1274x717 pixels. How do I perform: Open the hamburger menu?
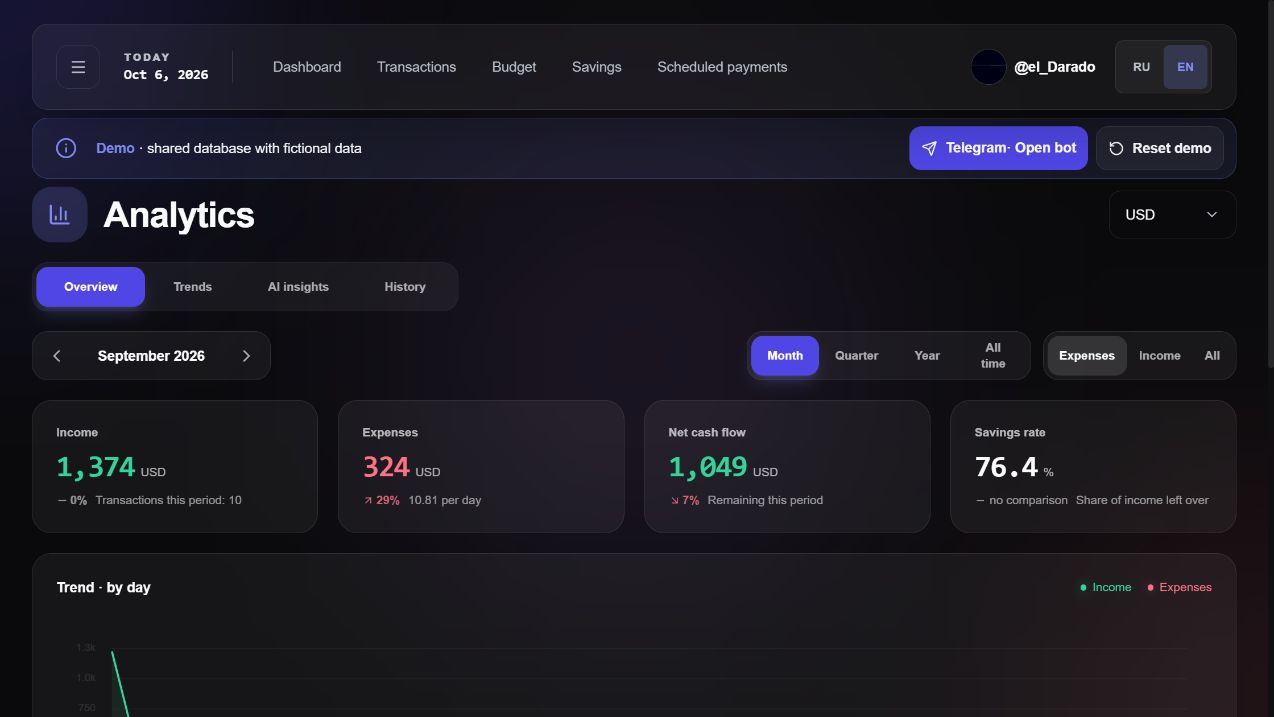click(78, 67)
